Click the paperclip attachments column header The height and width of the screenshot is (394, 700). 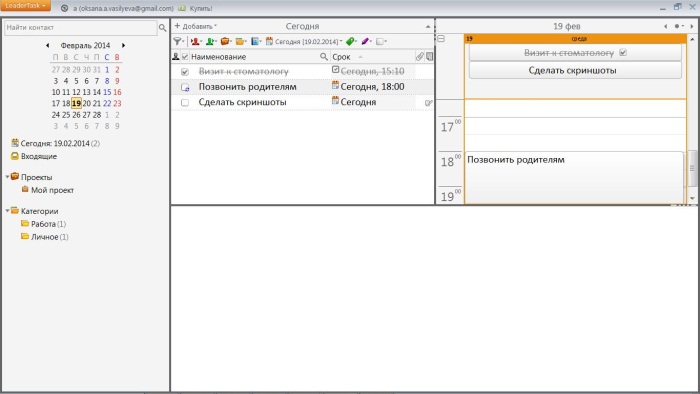point(420,57)
